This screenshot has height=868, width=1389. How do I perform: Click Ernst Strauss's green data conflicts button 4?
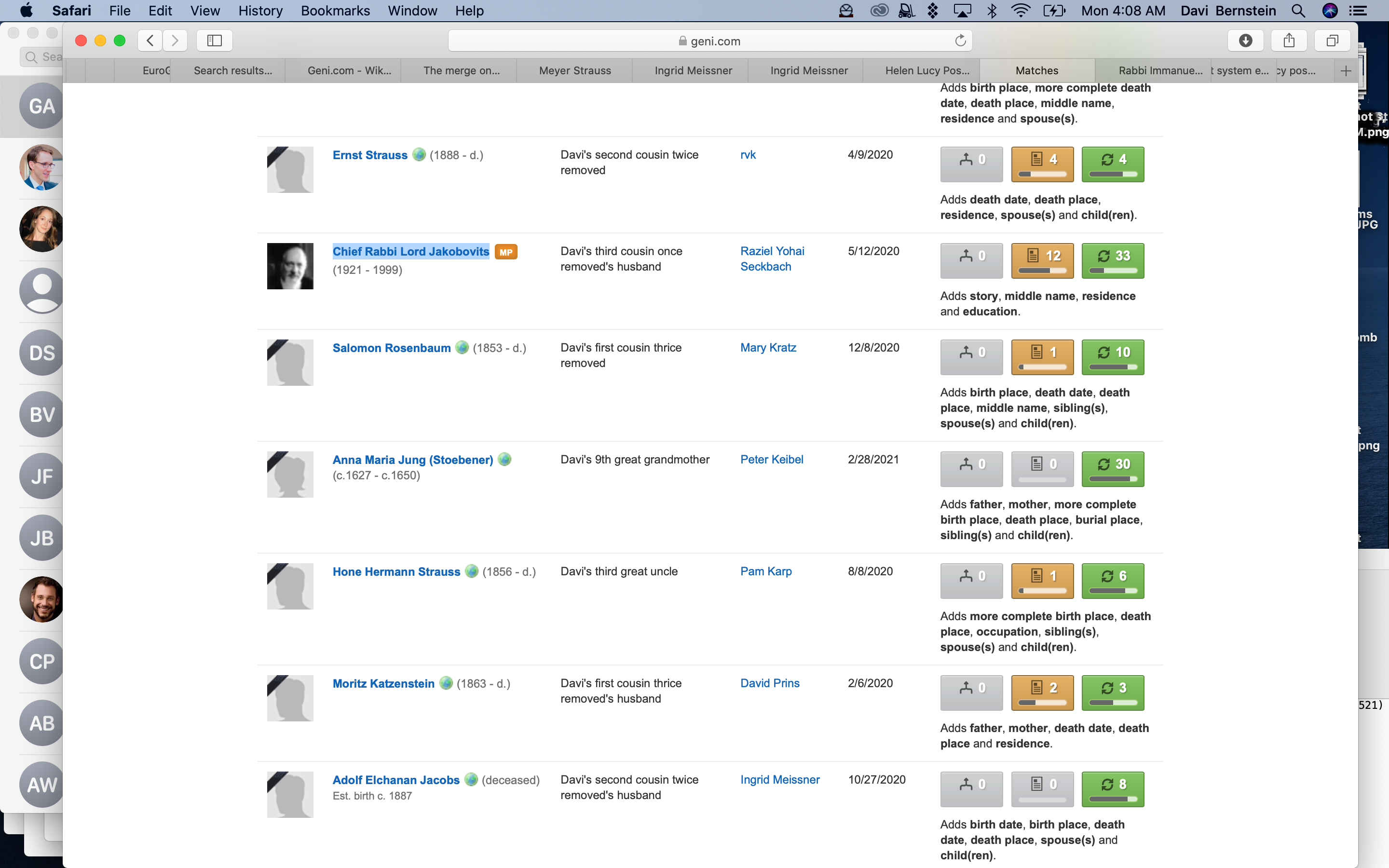[x=1112, y=163]
